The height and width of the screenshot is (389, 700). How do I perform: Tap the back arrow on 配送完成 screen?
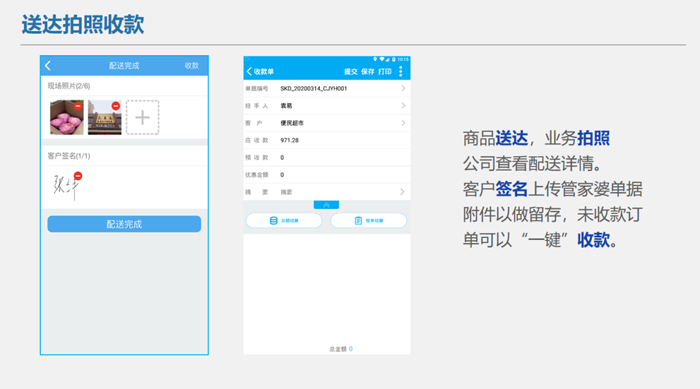[x=48, y=66]
